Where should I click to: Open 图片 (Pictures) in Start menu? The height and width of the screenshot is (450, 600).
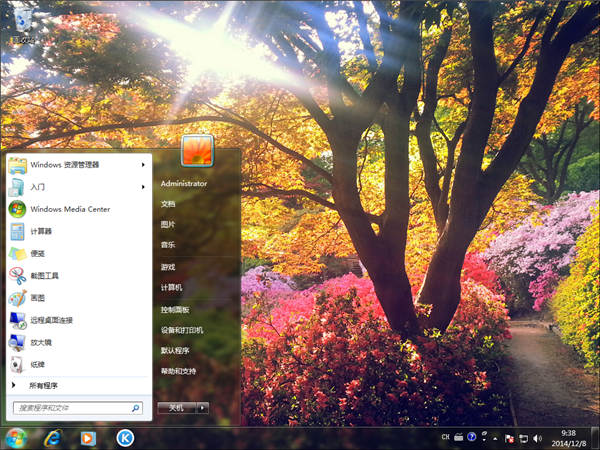click(168, 225)
